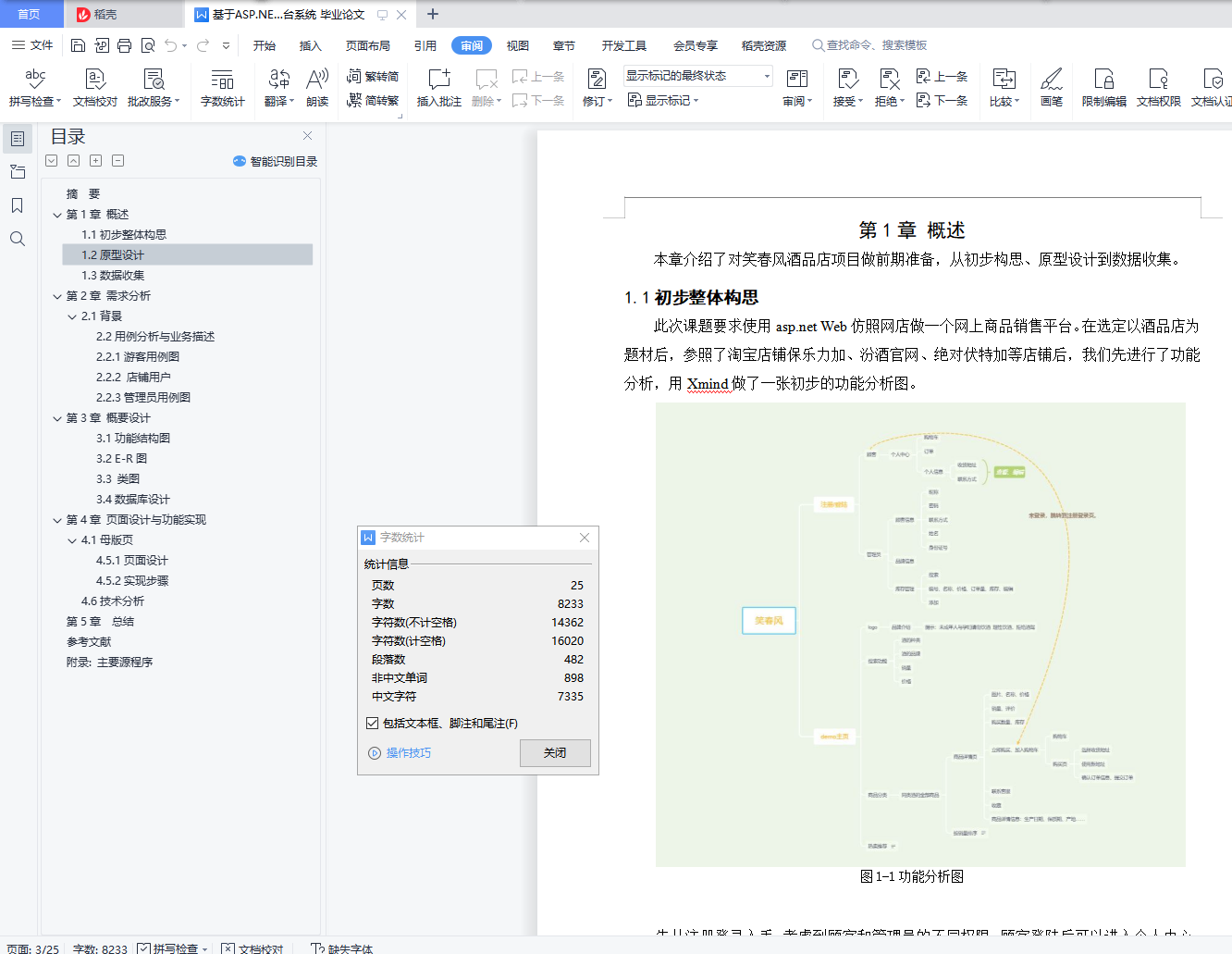Switch to the 页面布局 ribbon tab

pyautogui.click(x=368, y=45)
